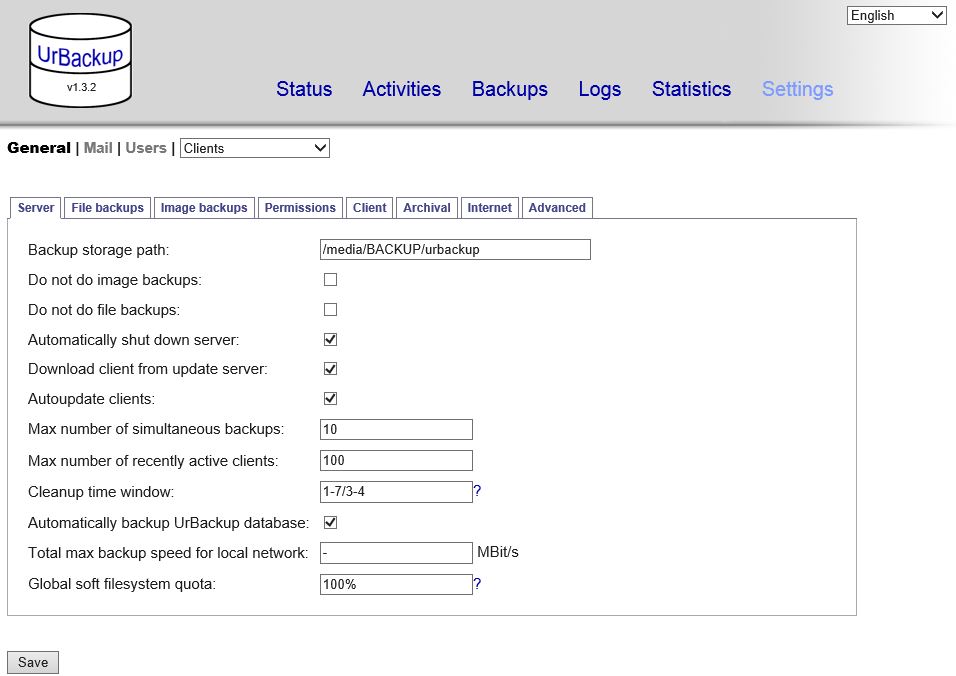The height and width of the screenshot is (676, 956).
Task: Enable 'Do not do file backups' checkbox
Action: [x=330, y=310]
